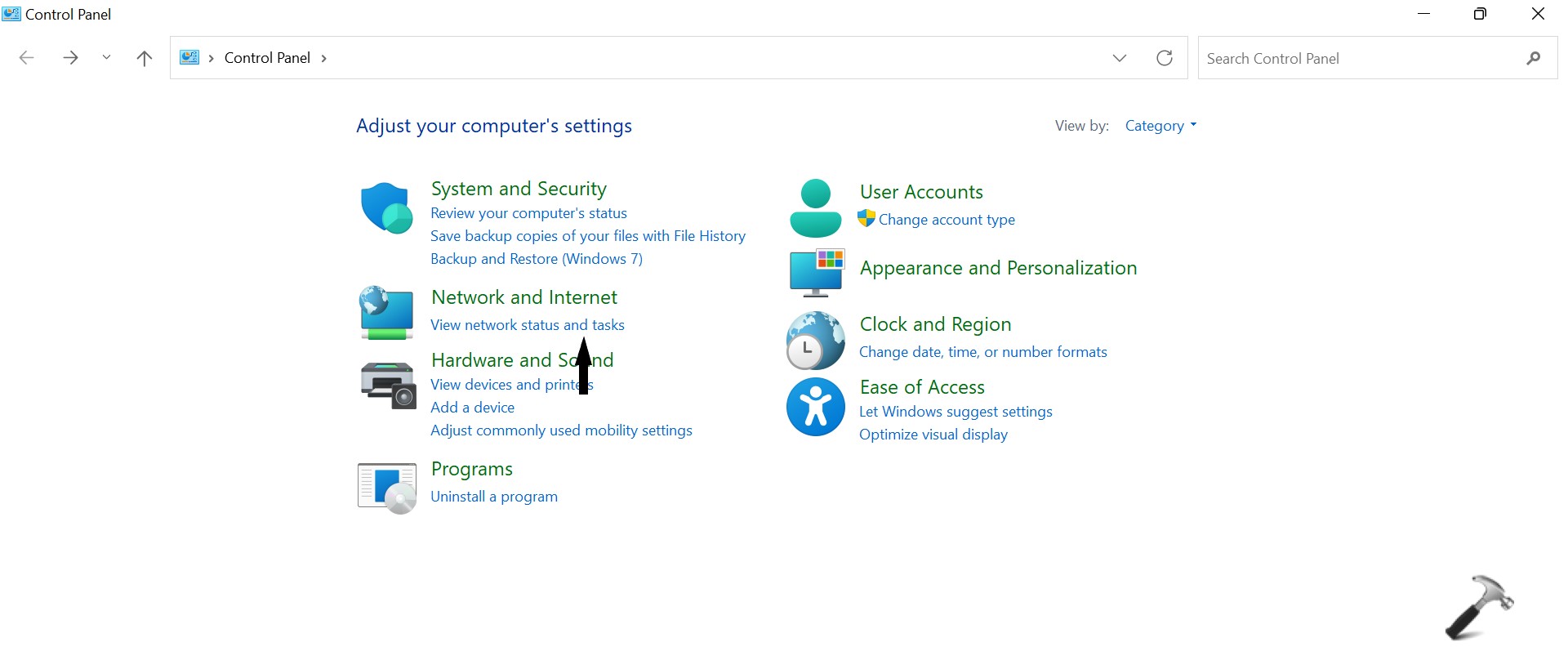This screenshot has height=660, width=1568.
Task: Click the Clock and Region globe icon
Action: tap(815, 340)
